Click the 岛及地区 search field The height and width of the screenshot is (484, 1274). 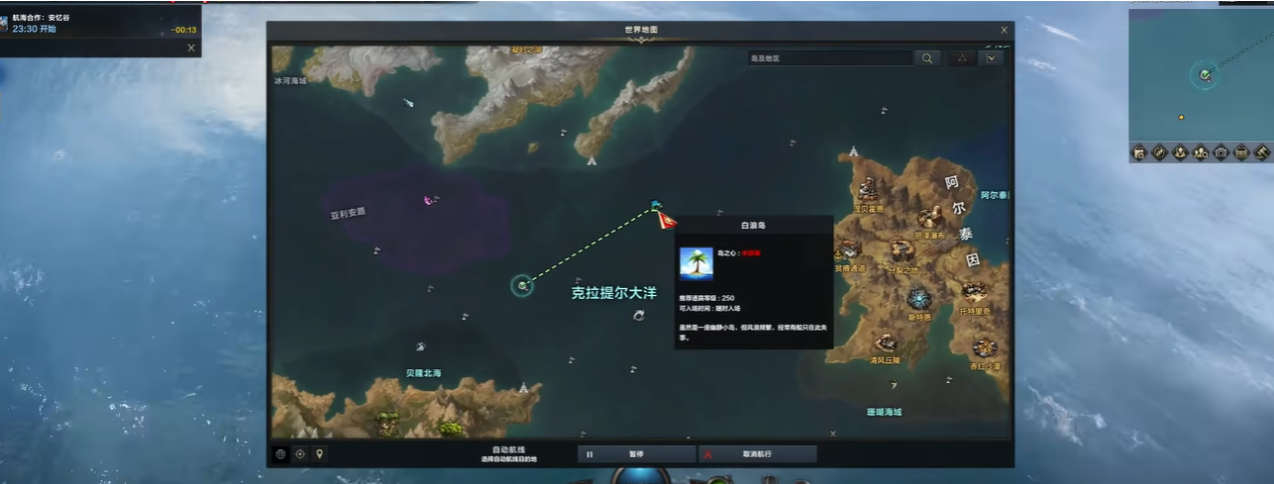pyautogui.click(x=829, y=58)
